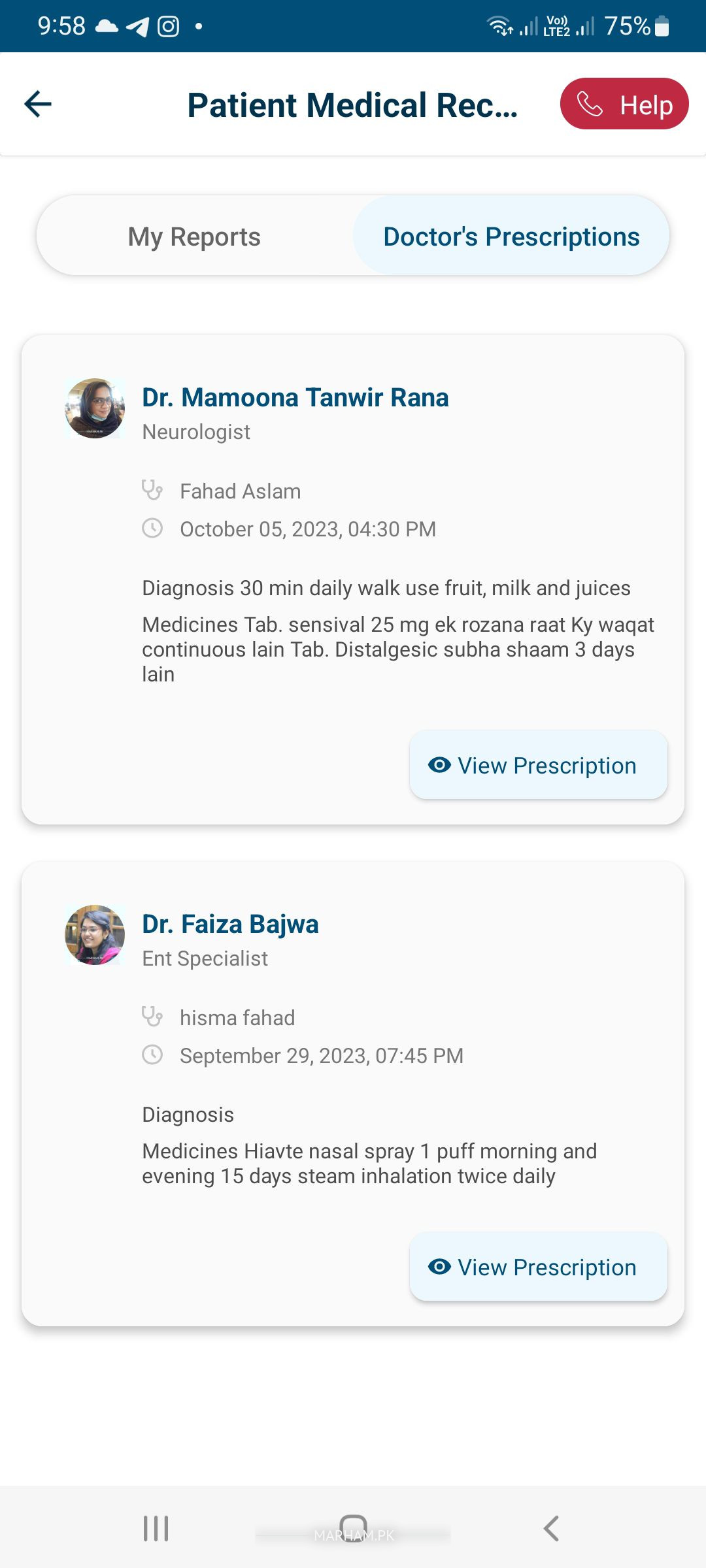Tap the Android navigation back chevron

point(551,1529)
